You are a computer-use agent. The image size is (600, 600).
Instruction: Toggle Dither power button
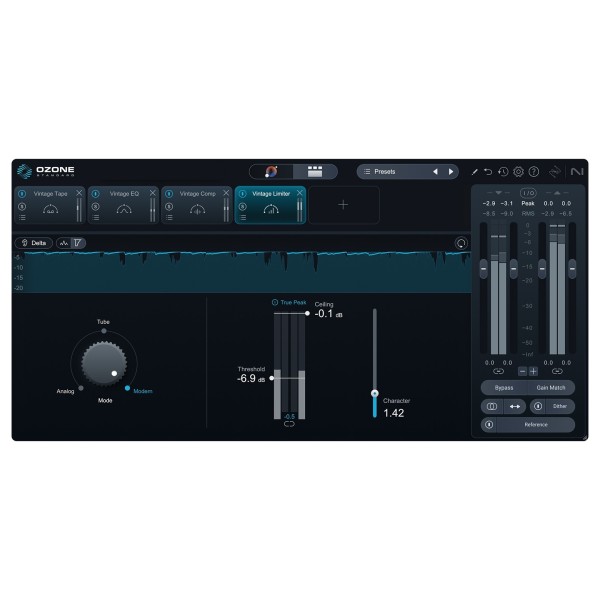(x=538, y=406)
